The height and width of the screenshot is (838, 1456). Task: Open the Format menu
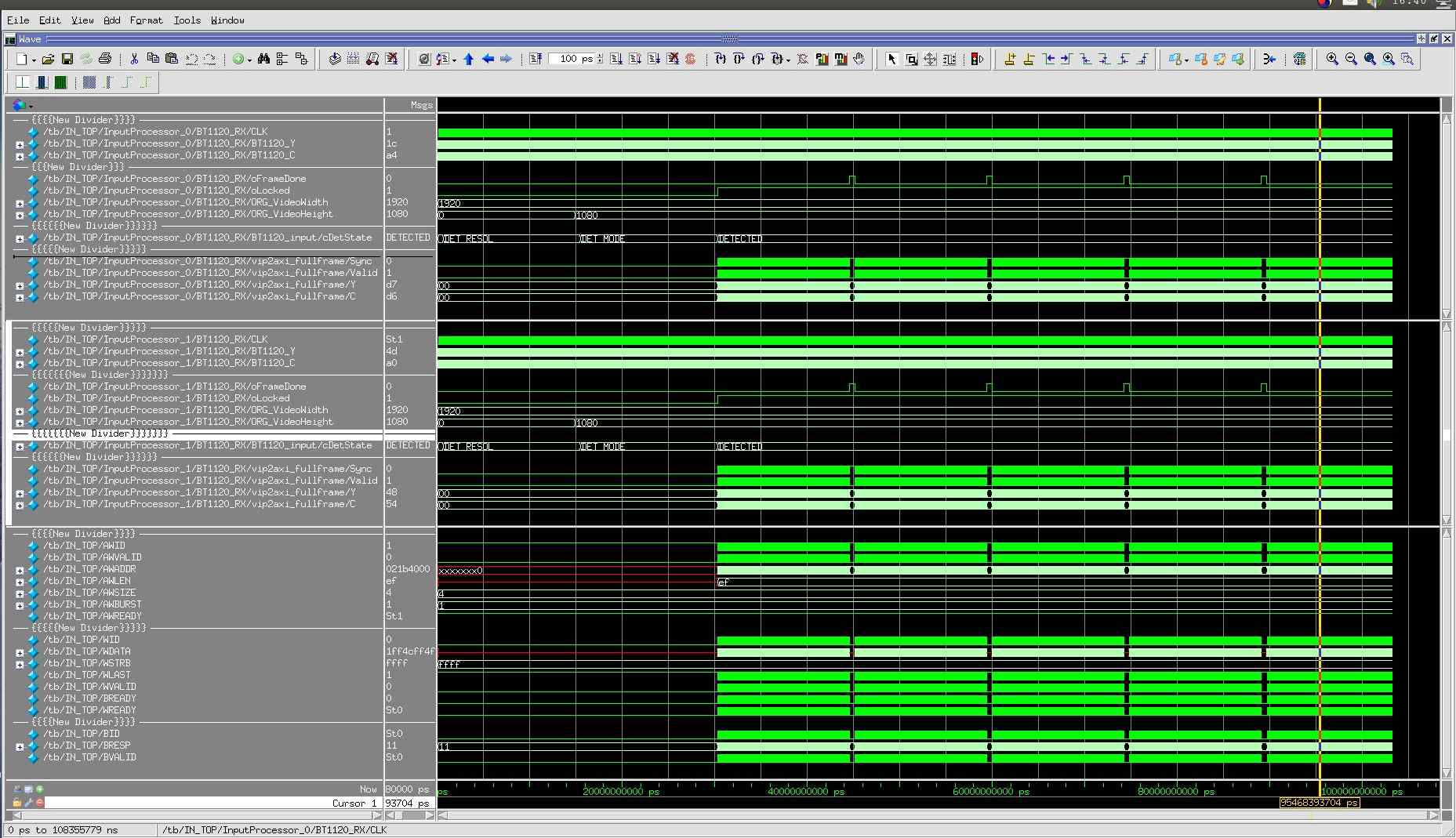tap(146, 20)
